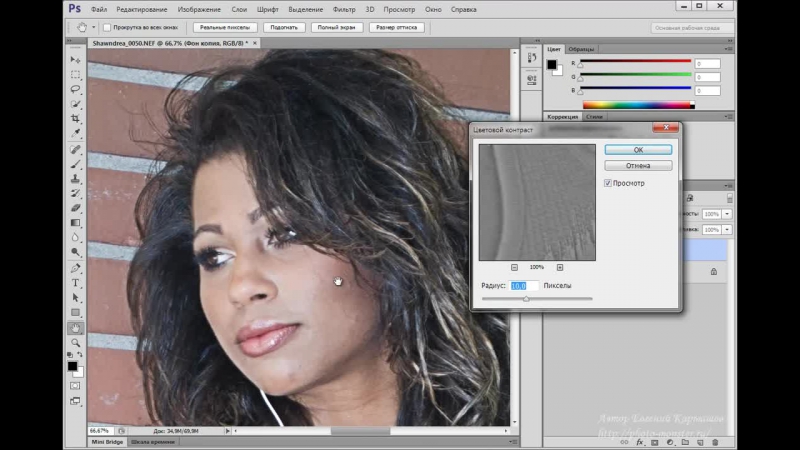800x450 pixels.
Task: Select the Path Selection tool
Action: [x=76, y=298]
